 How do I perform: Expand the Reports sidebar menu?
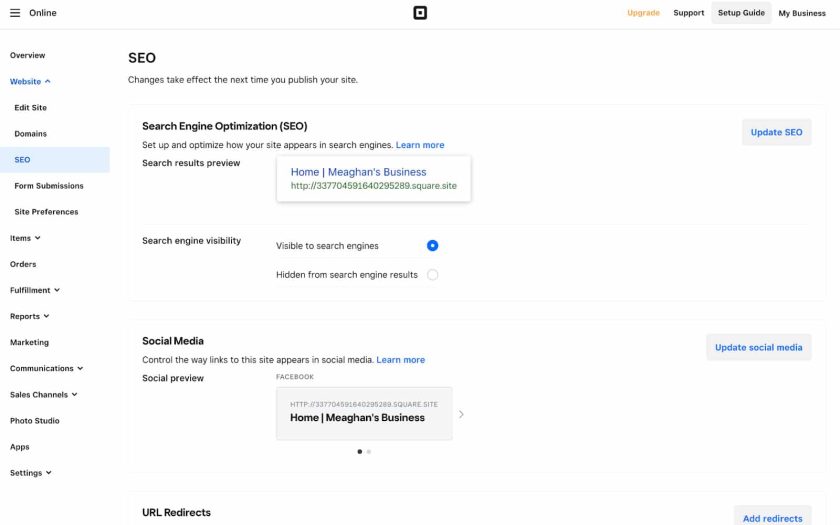coord(29,316)
